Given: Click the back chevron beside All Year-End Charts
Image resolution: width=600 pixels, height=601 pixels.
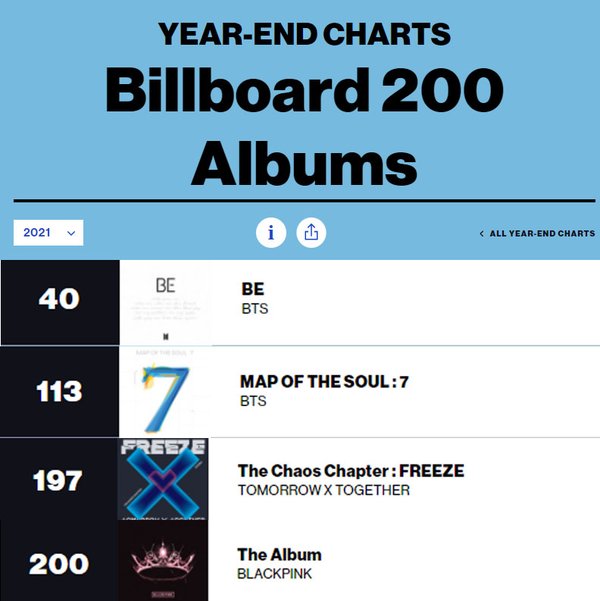Looking at the screenshot, I should pos(482,233).
